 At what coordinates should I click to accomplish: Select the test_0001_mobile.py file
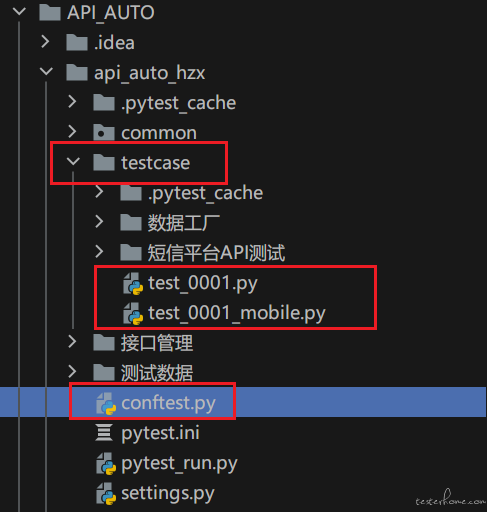pos(237,313)
